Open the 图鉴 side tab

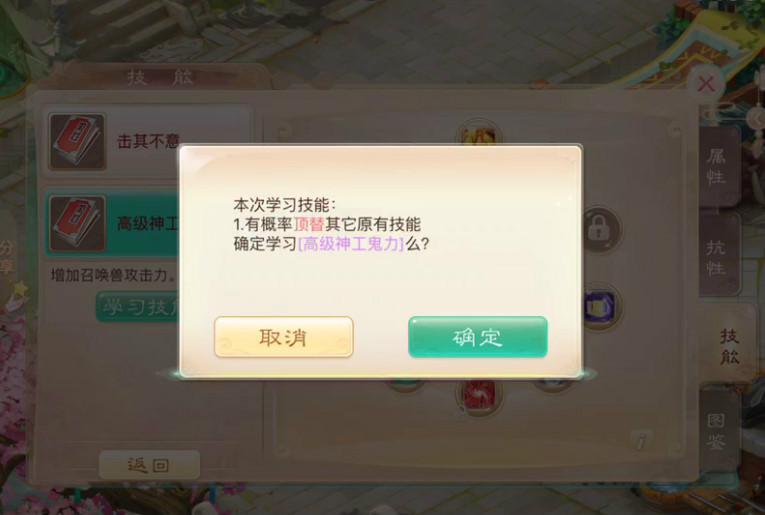click(x=716, y=431)
